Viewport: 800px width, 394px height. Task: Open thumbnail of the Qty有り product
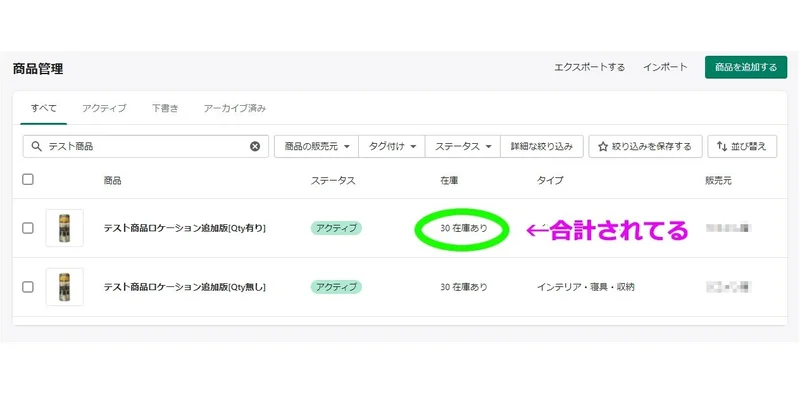64,228
